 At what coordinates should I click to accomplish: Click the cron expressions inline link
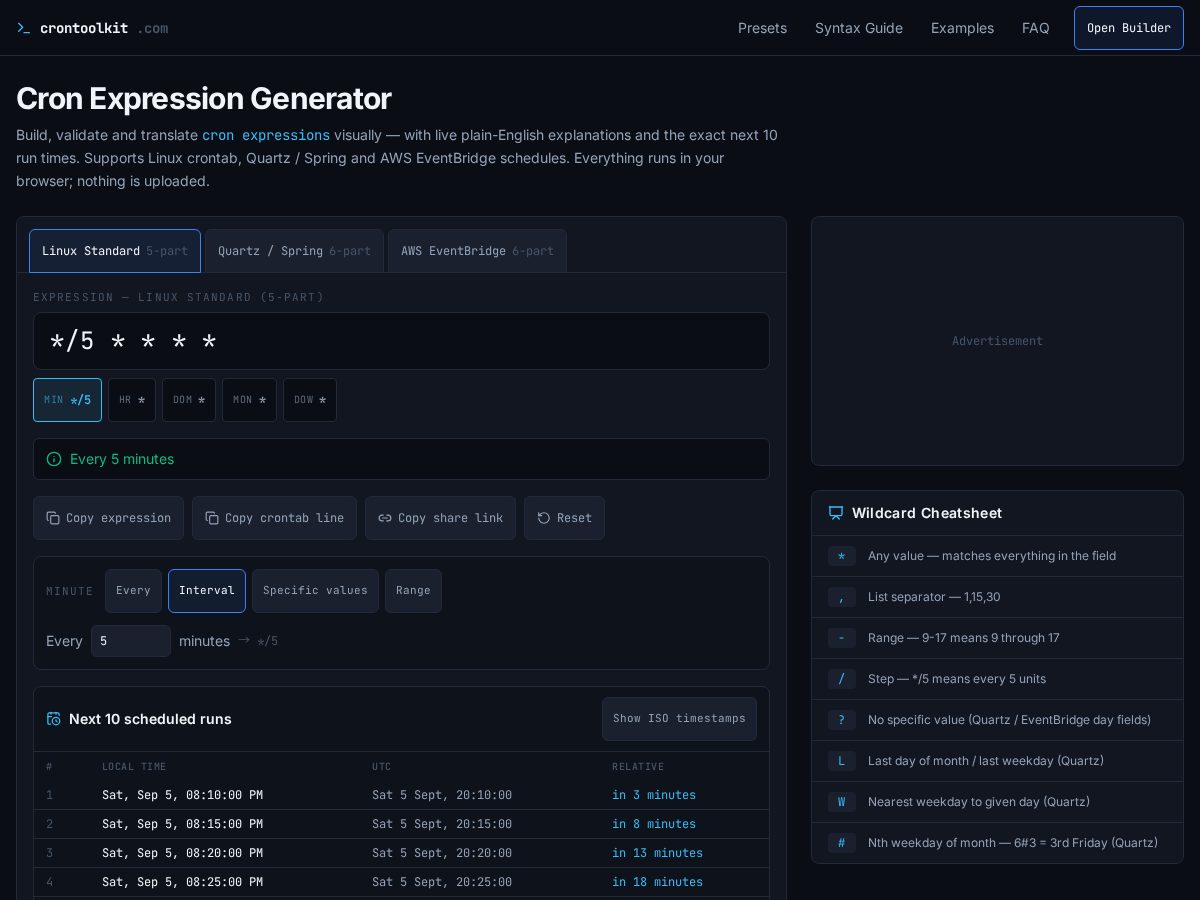tap(266, 135)
